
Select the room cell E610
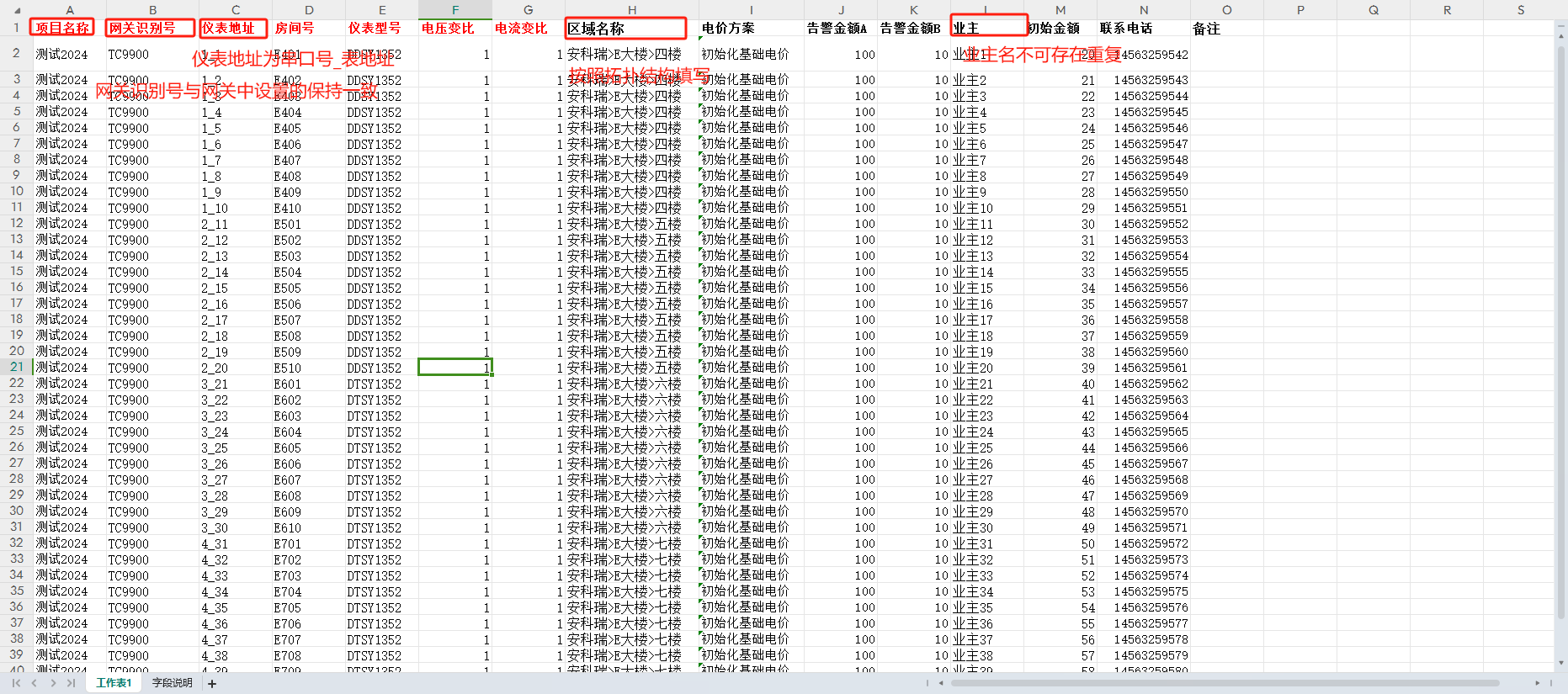(308, 527)
